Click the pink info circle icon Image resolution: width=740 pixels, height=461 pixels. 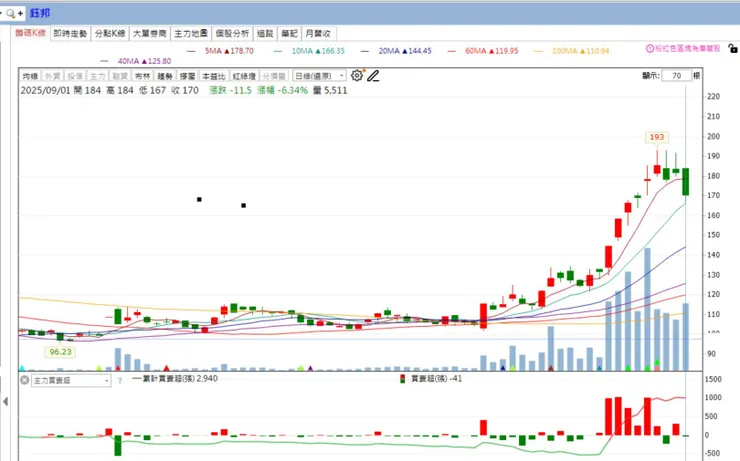click(649, 49)
